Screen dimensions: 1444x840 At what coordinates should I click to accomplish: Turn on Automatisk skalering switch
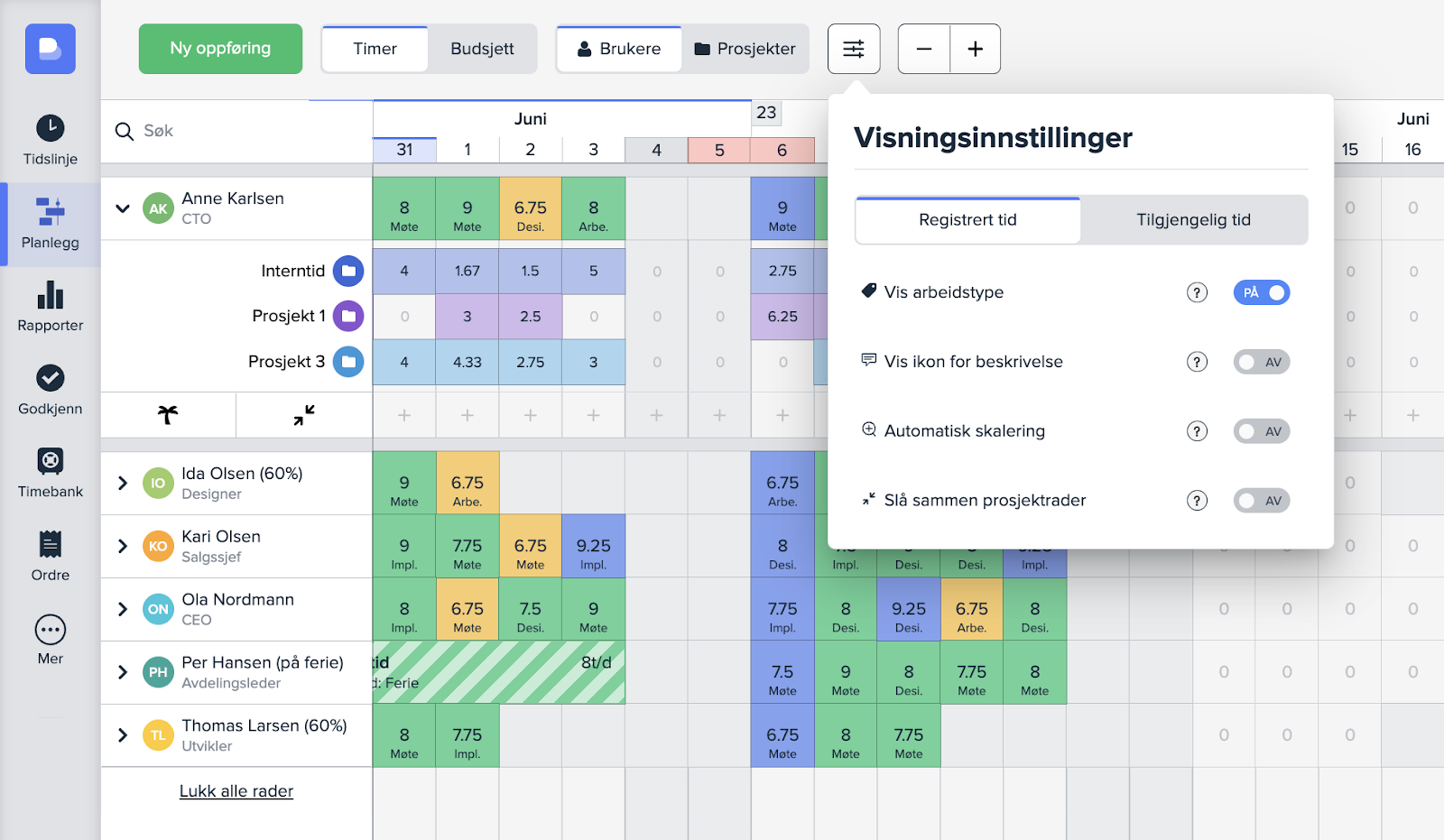1261,431
